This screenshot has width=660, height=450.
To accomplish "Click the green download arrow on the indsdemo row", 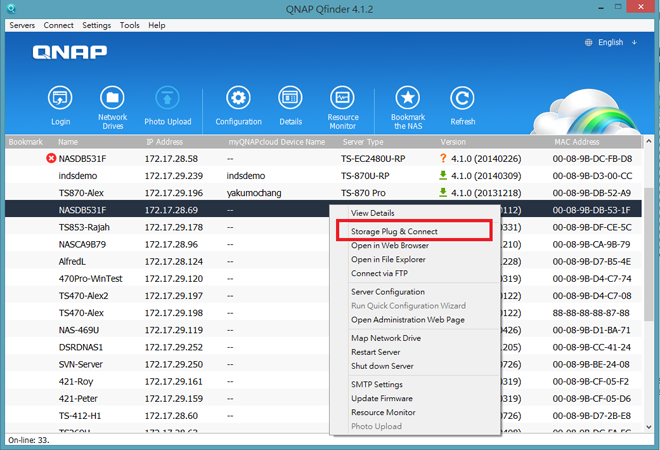I will pyautogui.click(x=443, y=175).
